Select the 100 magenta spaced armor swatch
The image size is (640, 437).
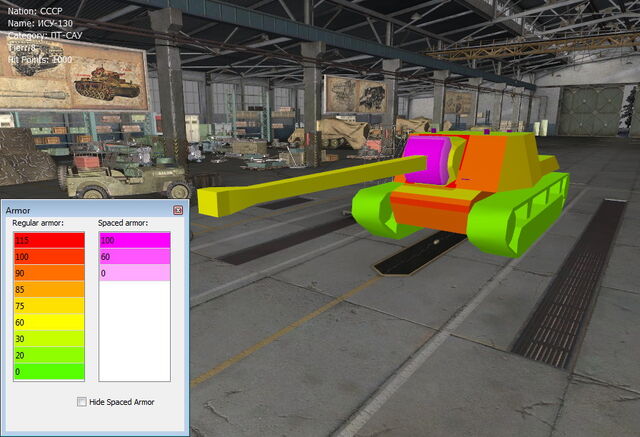point(135,240)
